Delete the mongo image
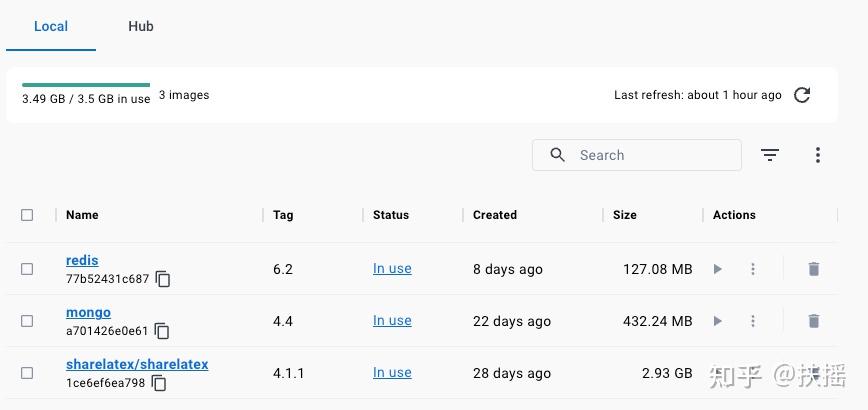The width and height of the screenshot is (868, 410). coord(813,321)
